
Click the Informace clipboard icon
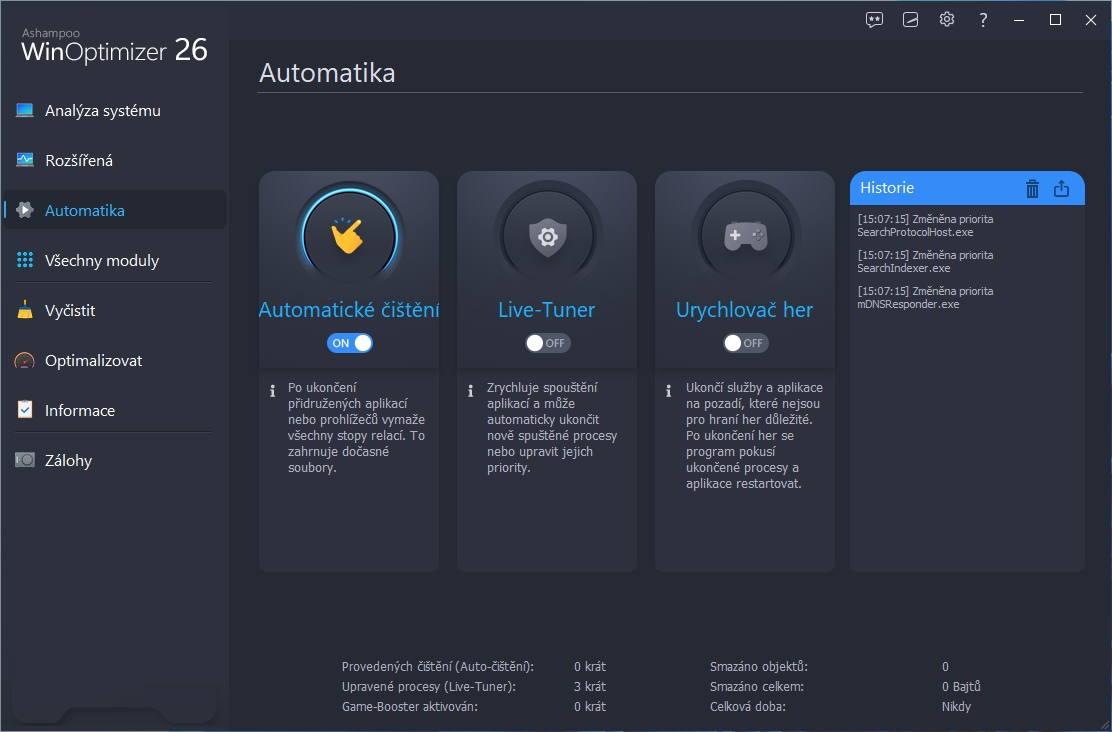tap(25, 410)
